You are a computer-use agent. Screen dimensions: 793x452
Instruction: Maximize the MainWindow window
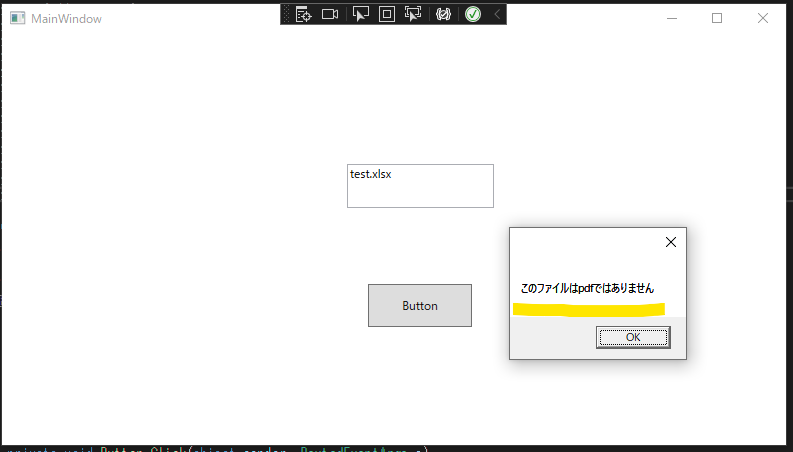click(x=717, y=18)
